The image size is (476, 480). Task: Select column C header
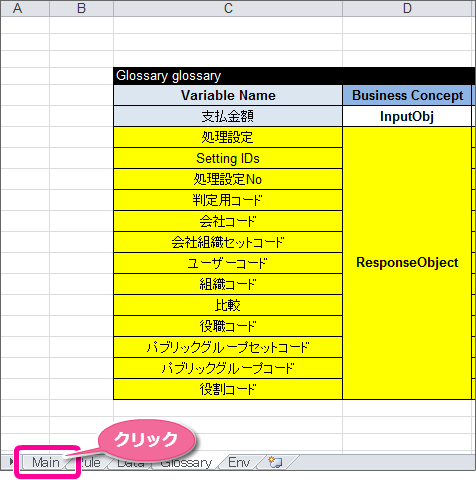[228, 8]
